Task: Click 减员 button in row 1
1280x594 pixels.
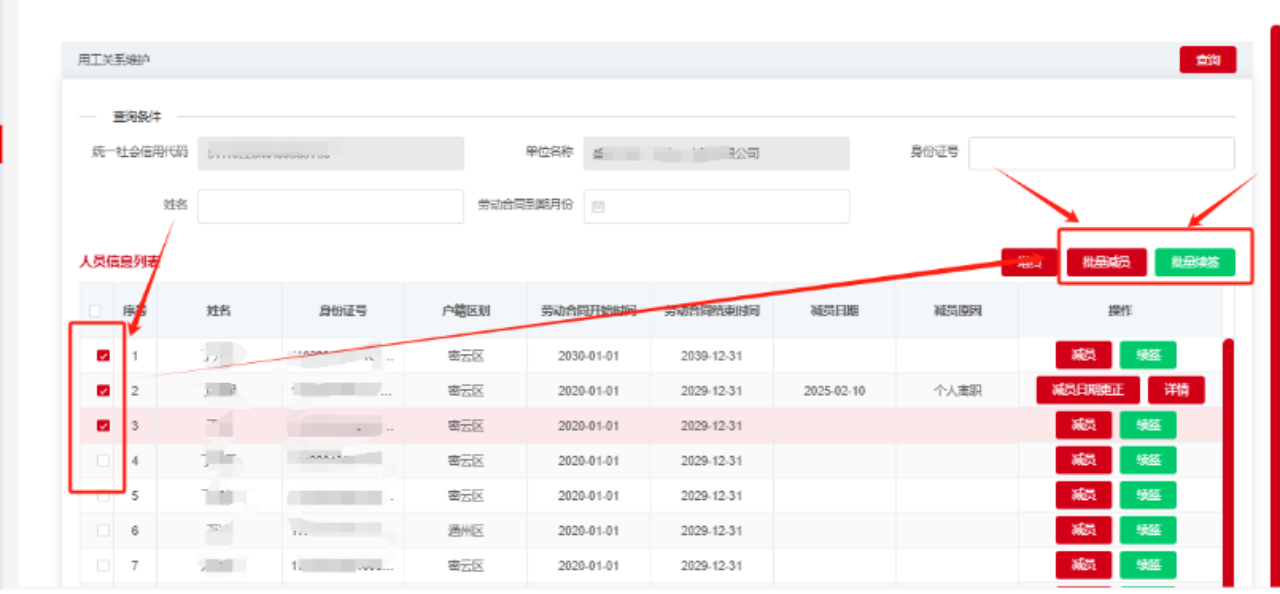Action: 1083,355
